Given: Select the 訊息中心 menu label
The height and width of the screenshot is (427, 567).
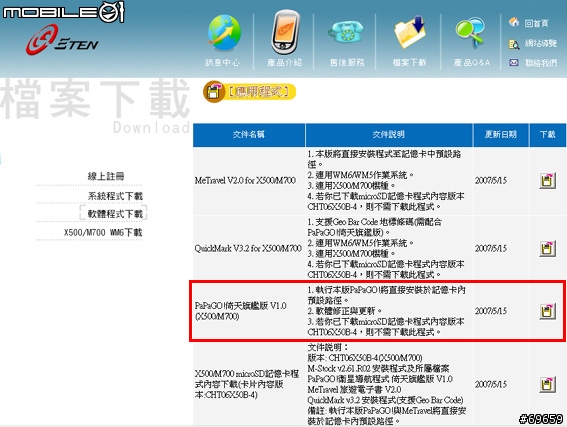Looking at the screenshot, I should 222,63.
